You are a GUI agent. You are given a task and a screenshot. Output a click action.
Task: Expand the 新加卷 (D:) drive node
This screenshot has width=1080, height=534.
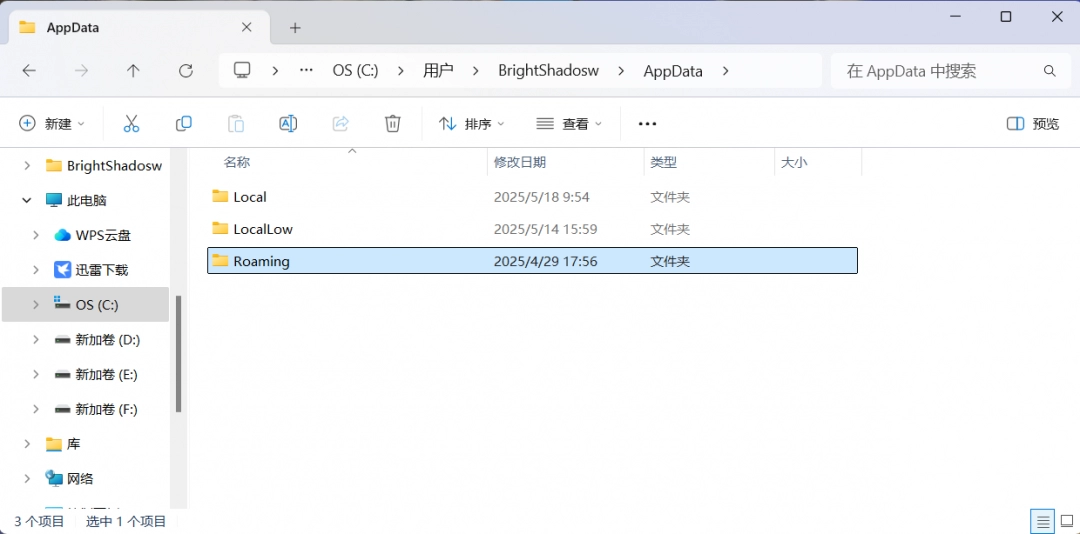pos(36,340)
